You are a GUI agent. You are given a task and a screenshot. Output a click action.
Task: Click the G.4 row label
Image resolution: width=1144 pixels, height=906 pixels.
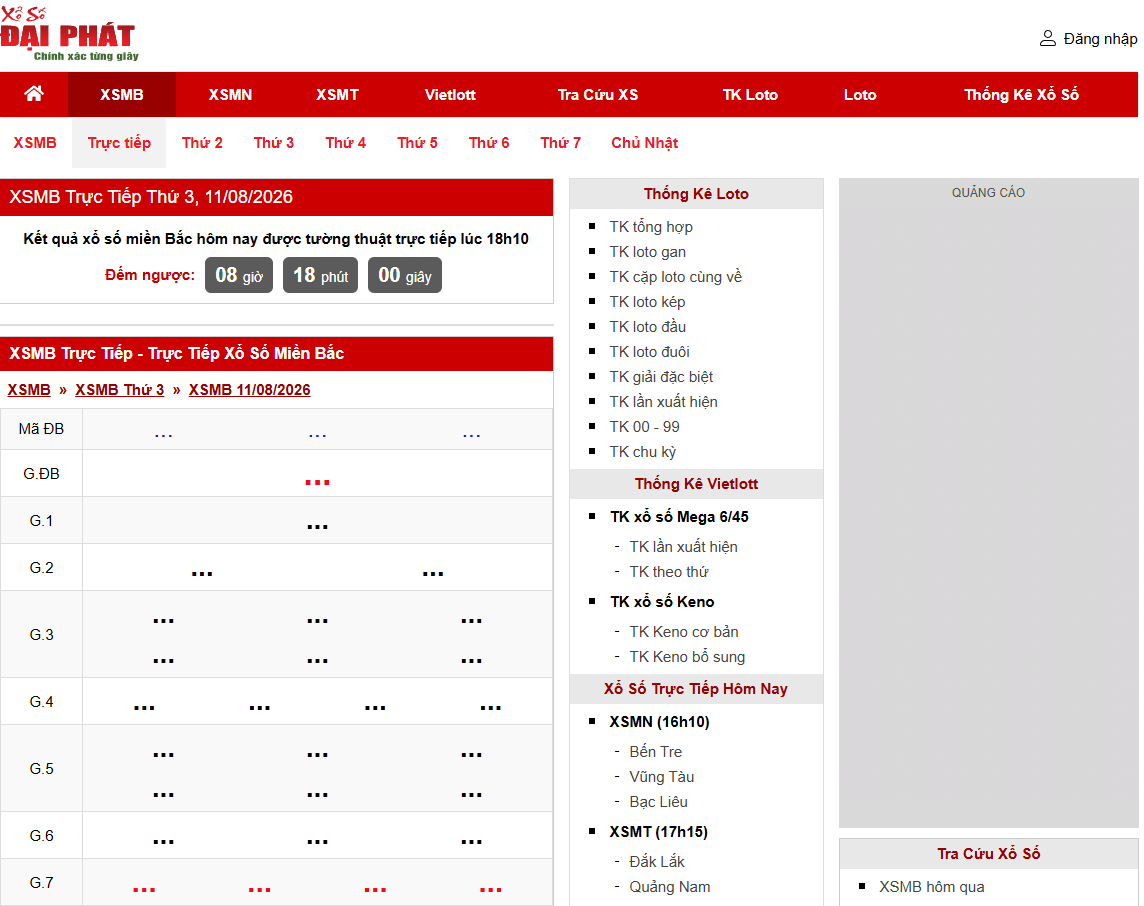tap(41, 702)
